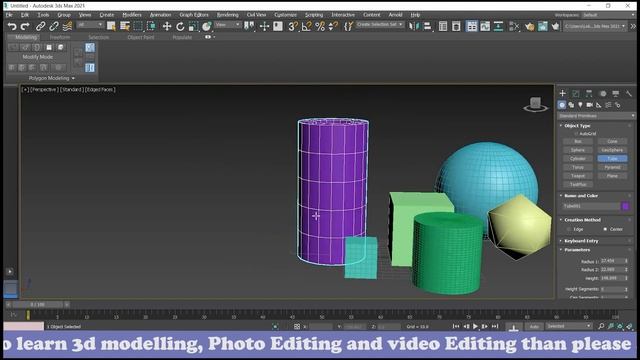Open the selection filter All dropdown
Screen dimensions: 640x360
(90, 25)
